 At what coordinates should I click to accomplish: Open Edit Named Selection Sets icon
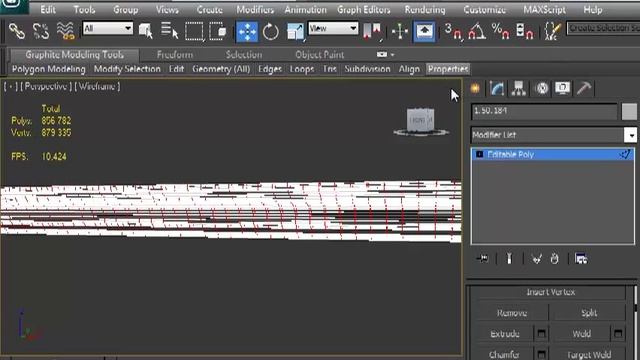pos(552,31)
